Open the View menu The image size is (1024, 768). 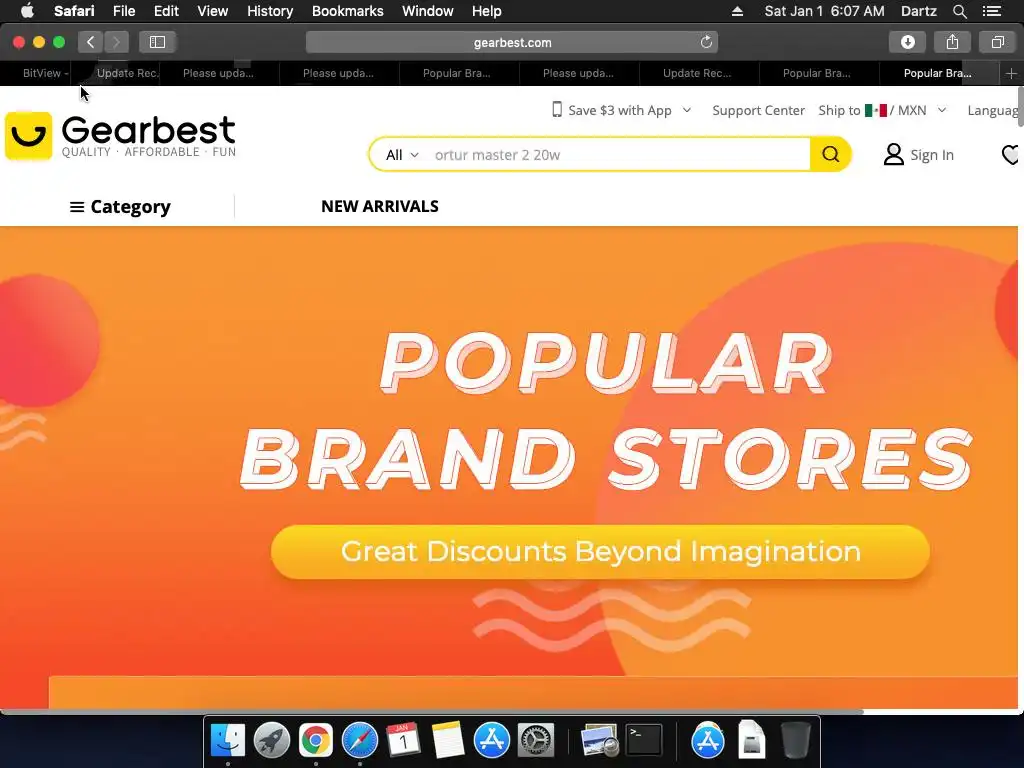coord(213,11)
